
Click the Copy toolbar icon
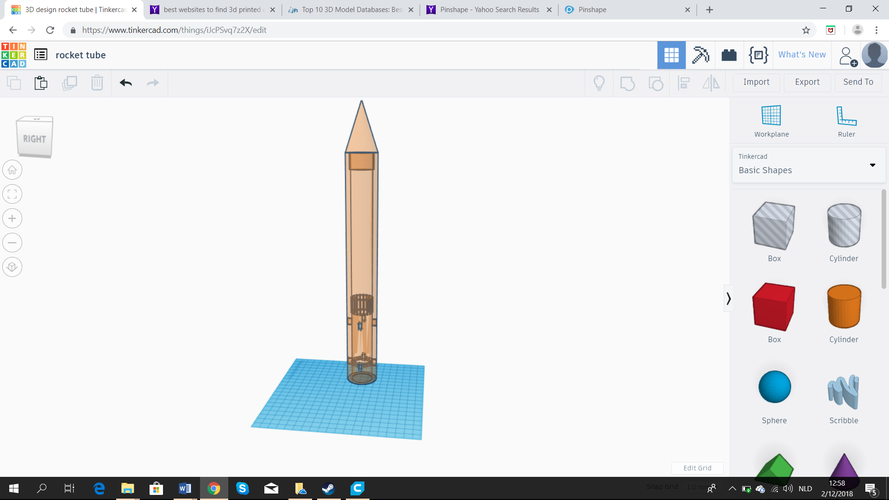pos(14,83)
